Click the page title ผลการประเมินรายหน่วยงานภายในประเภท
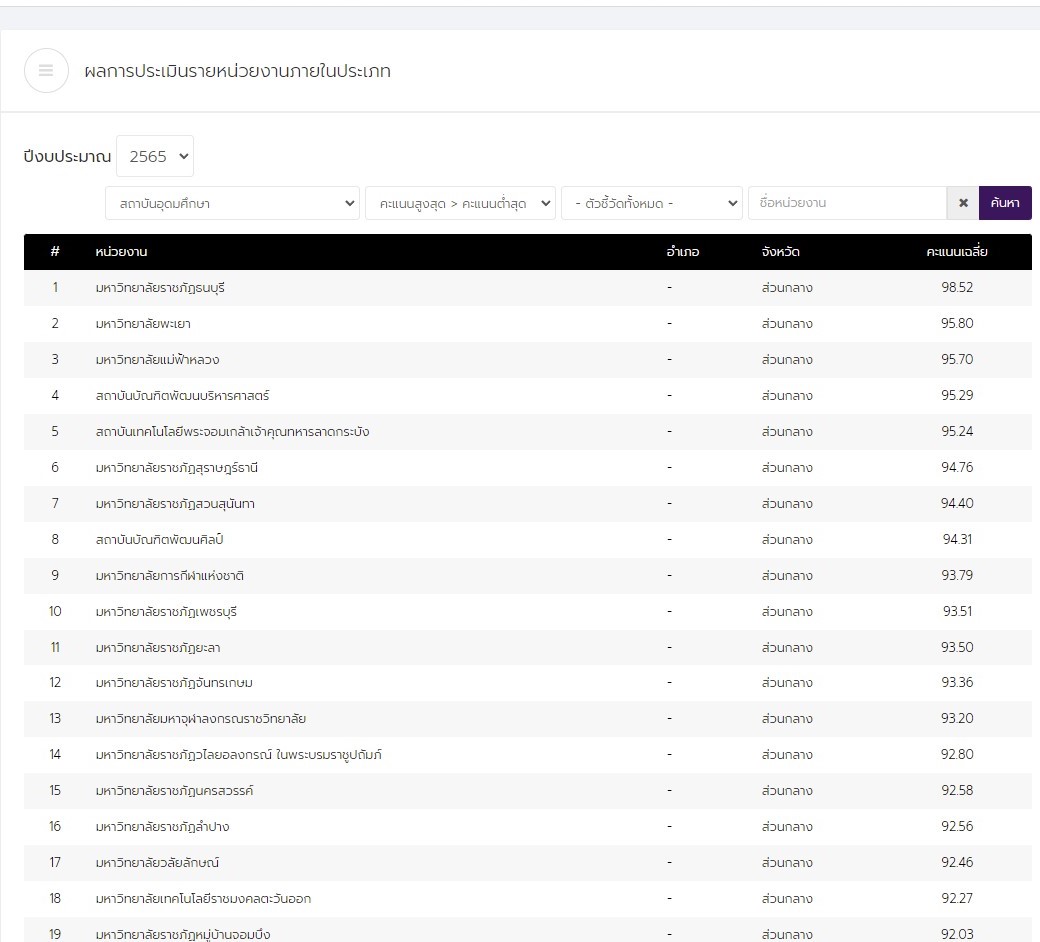Screen dimensions: 1040x942 pos(237,71)
